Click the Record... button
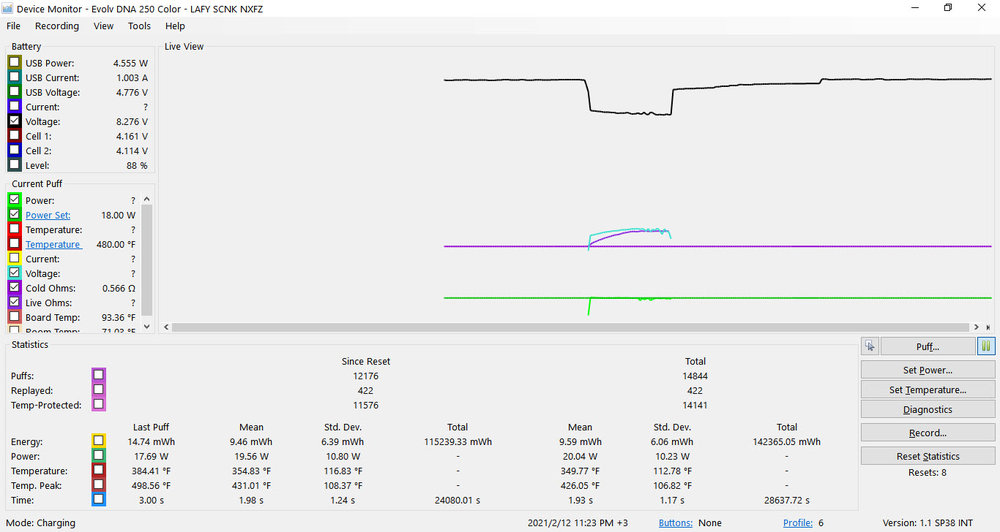The image size is (1000, 532). click(928, 432)
